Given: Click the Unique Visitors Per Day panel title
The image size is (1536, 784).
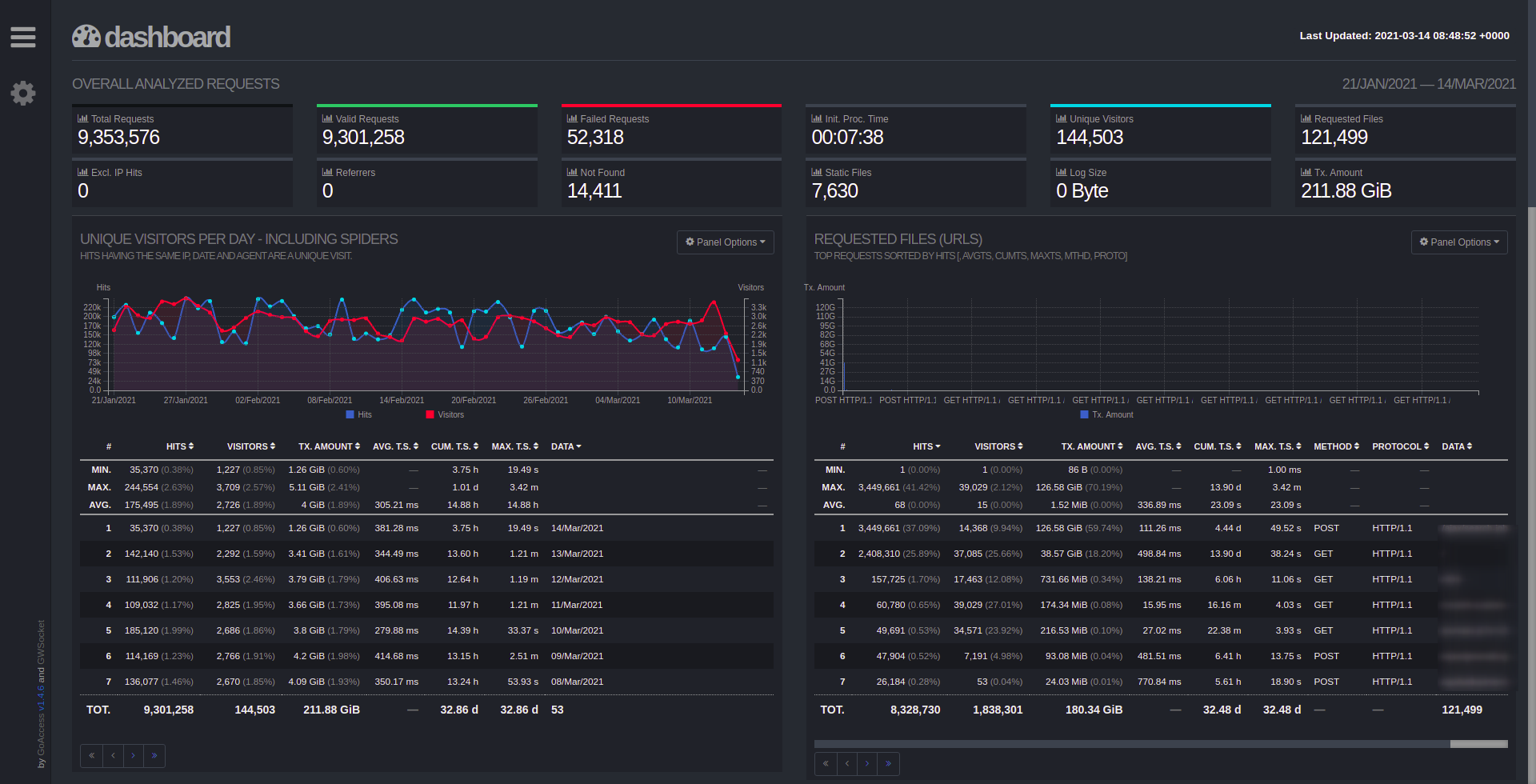Looking at the screenshot, I should pyautogui.click(x=238, y=239).
